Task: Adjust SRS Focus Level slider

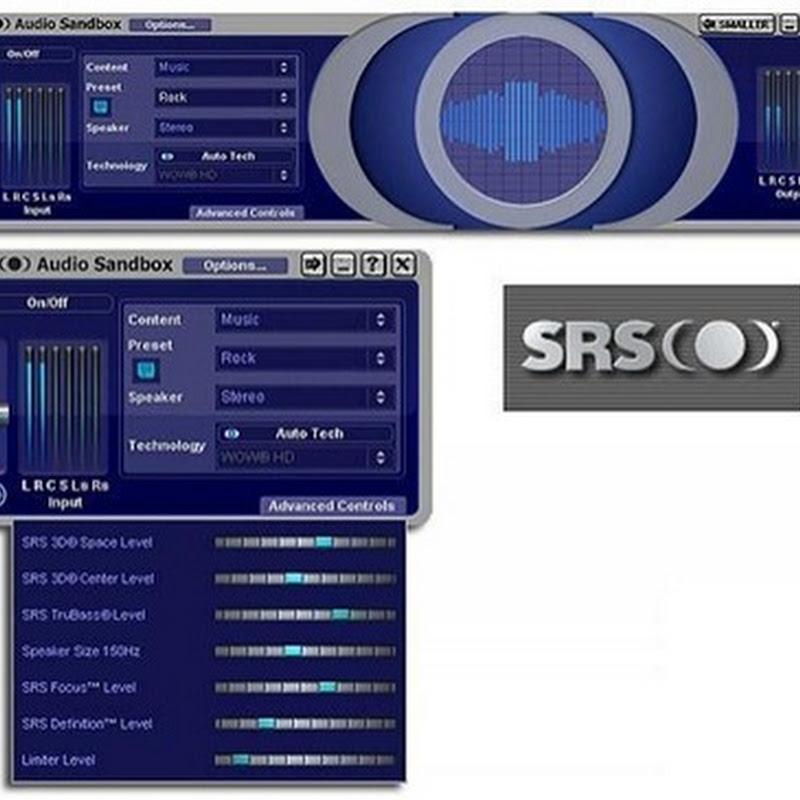Action: point(305,687)
